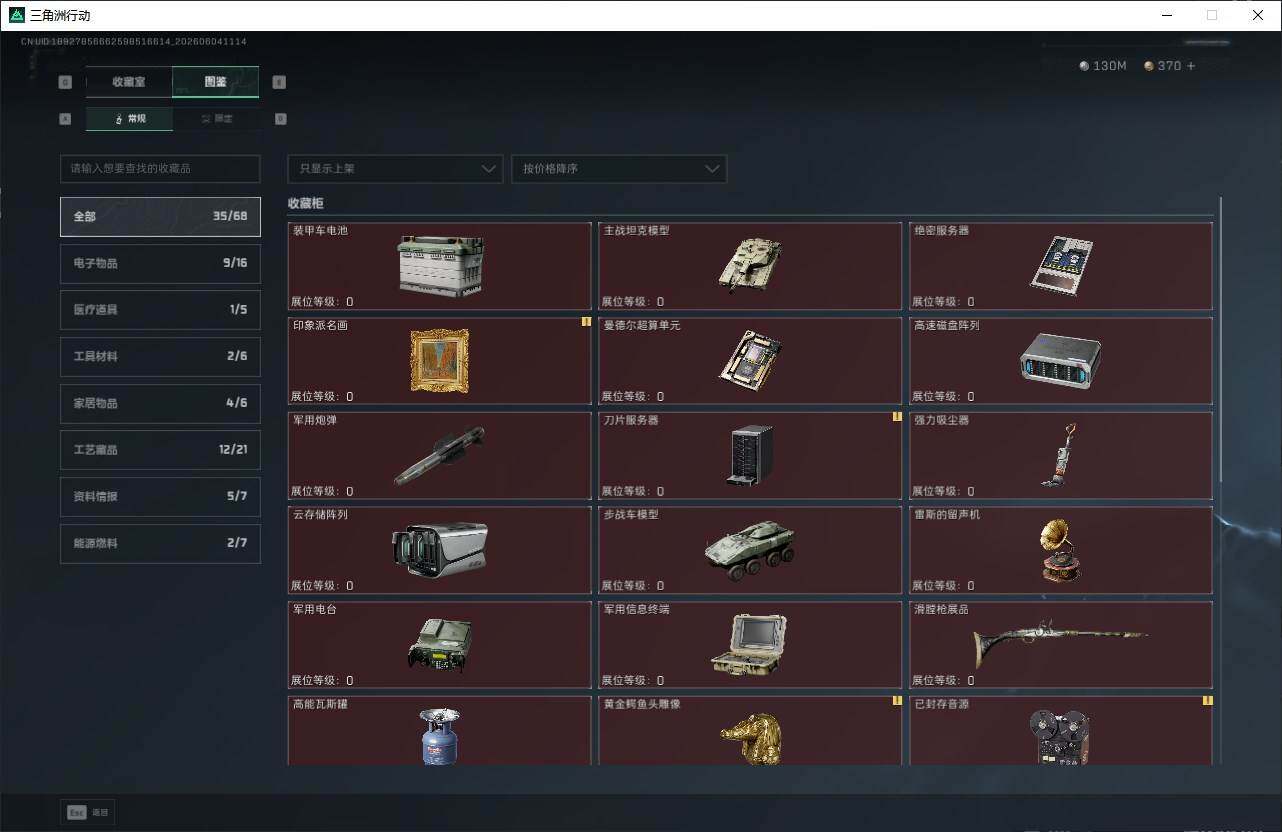
Task: Filter by 能源燃料 category
Action: tap(160, 544)
